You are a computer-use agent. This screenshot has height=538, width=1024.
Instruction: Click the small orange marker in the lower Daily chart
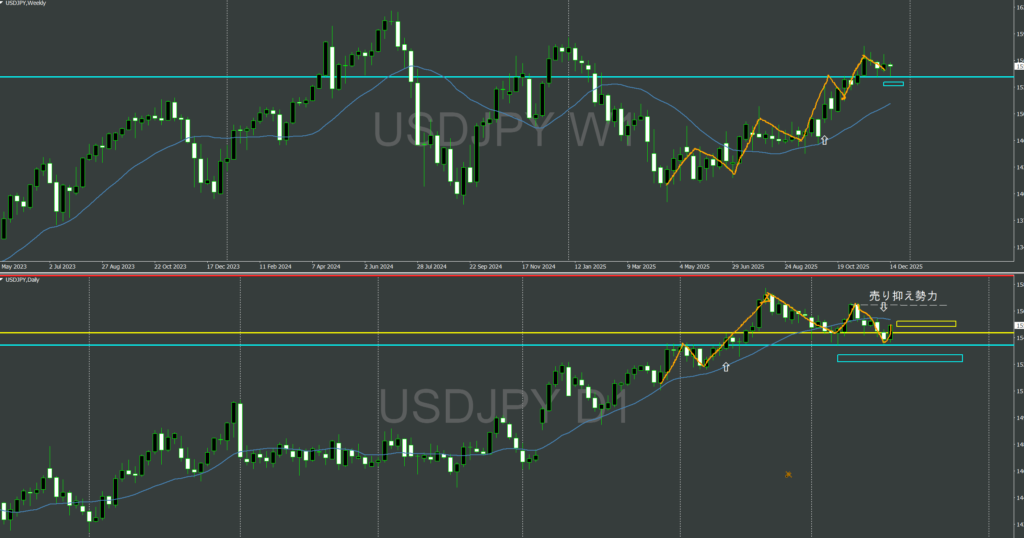pos(789,474)
